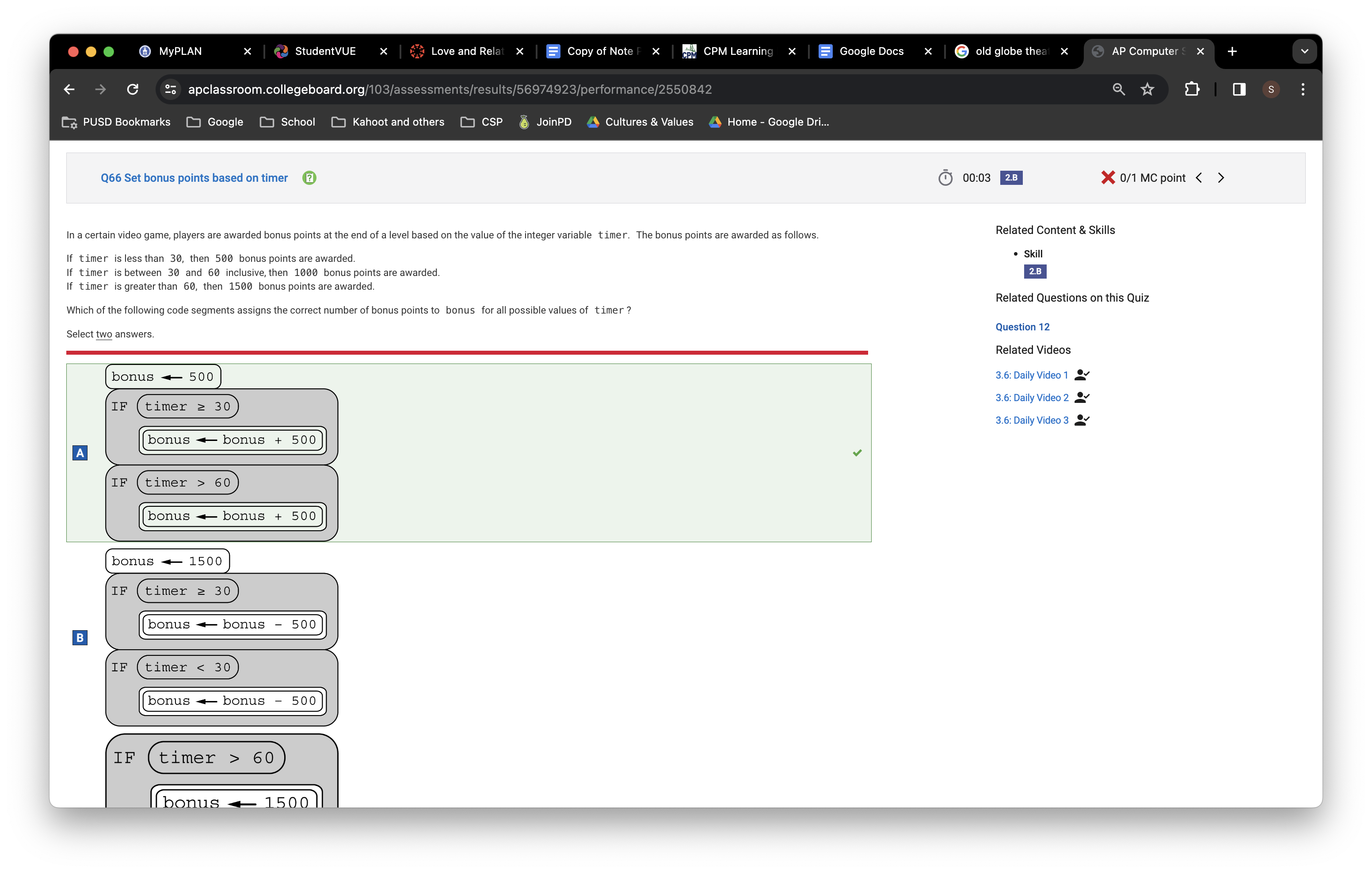Screen dimensions: 1372x873
Task: Open site information icon left of URL
Action: coord(170,89)
